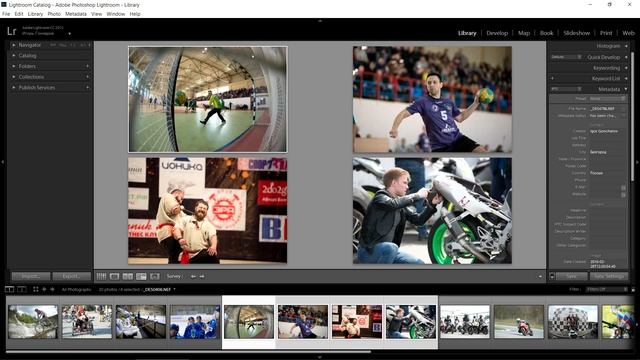
Task: Switch to Grid view in toolbar
Action: click(101, 276)
